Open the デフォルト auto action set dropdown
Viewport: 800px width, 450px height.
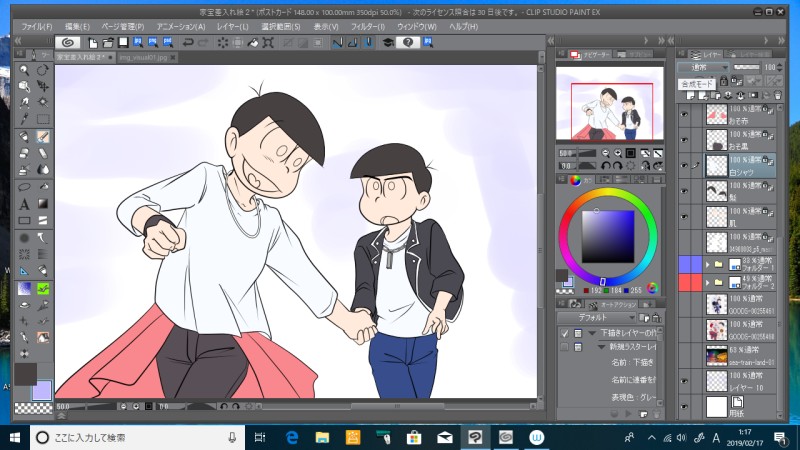coord(597,317)
